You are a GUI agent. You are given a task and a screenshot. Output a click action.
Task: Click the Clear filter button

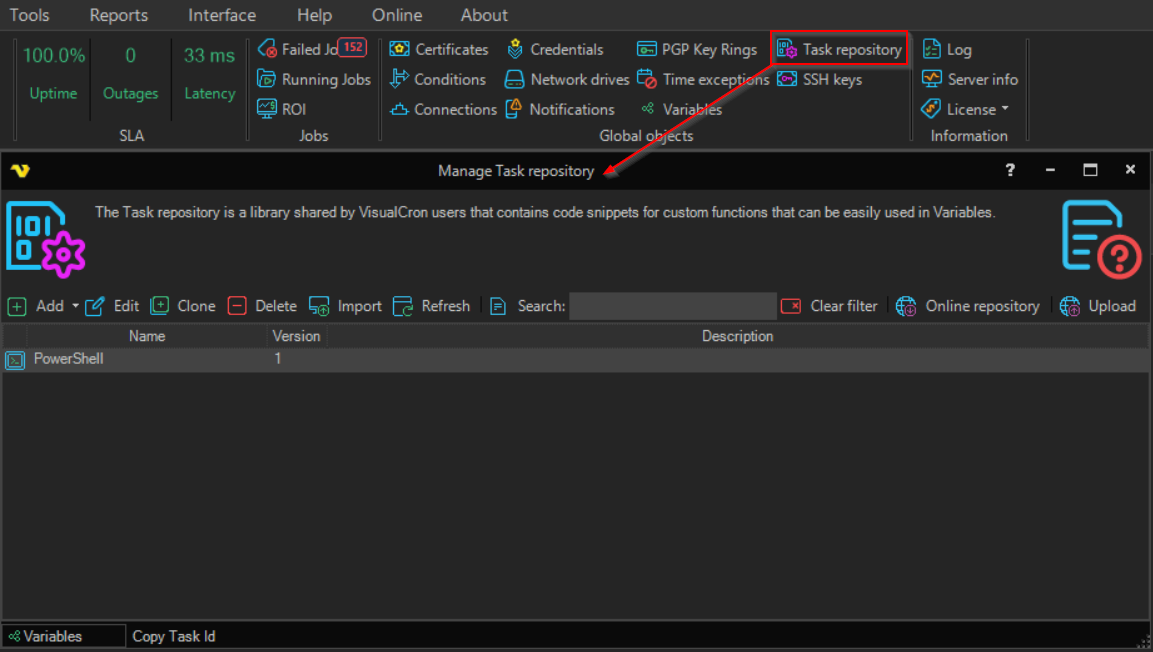pyautogui.click(x=830, y=306)
